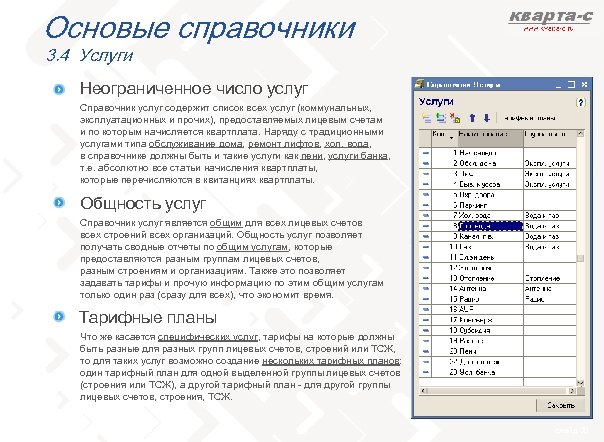The height and width of the screenshot is (442, 604).
Task: Maximize the Услуги dialog window
Action: tap(571, 84)
